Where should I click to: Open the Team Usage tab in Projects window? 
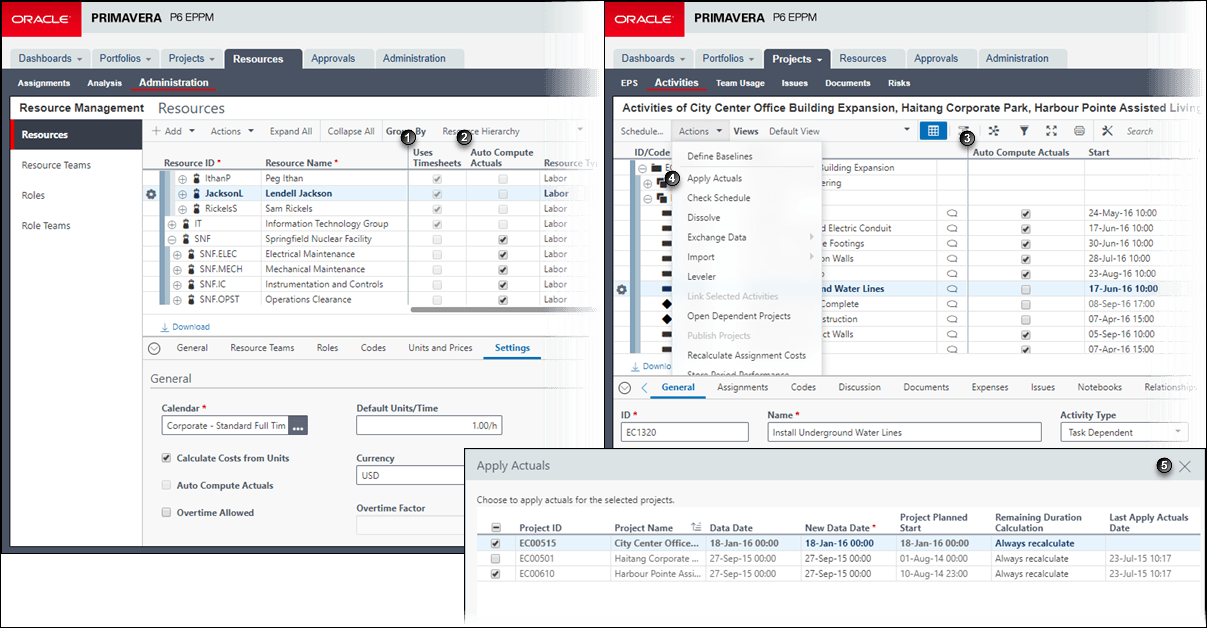pyautogui.click(x=740, y=83)
